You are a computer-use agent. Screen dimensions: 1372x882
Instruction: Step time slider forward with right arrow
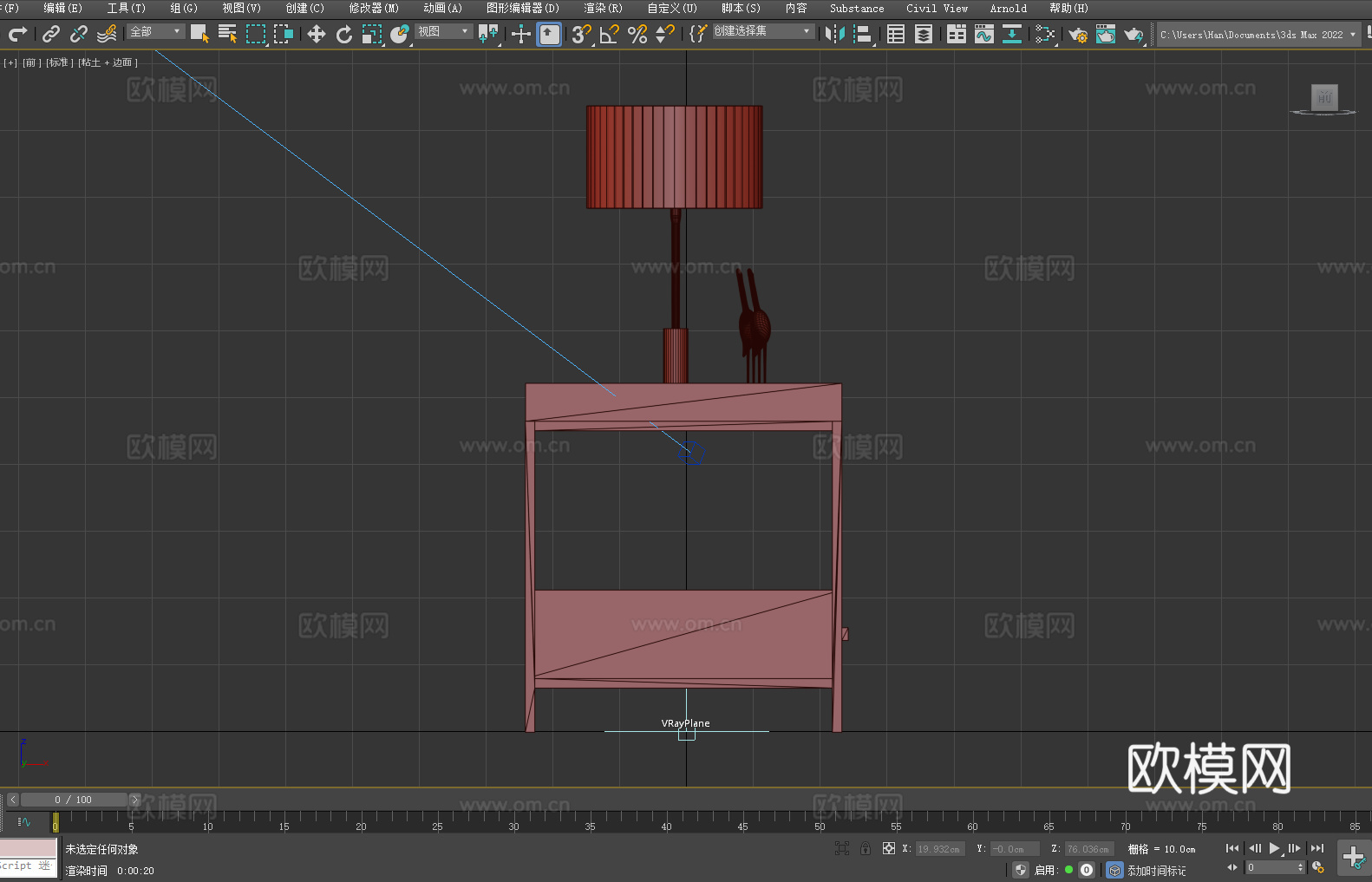[134, 800]
